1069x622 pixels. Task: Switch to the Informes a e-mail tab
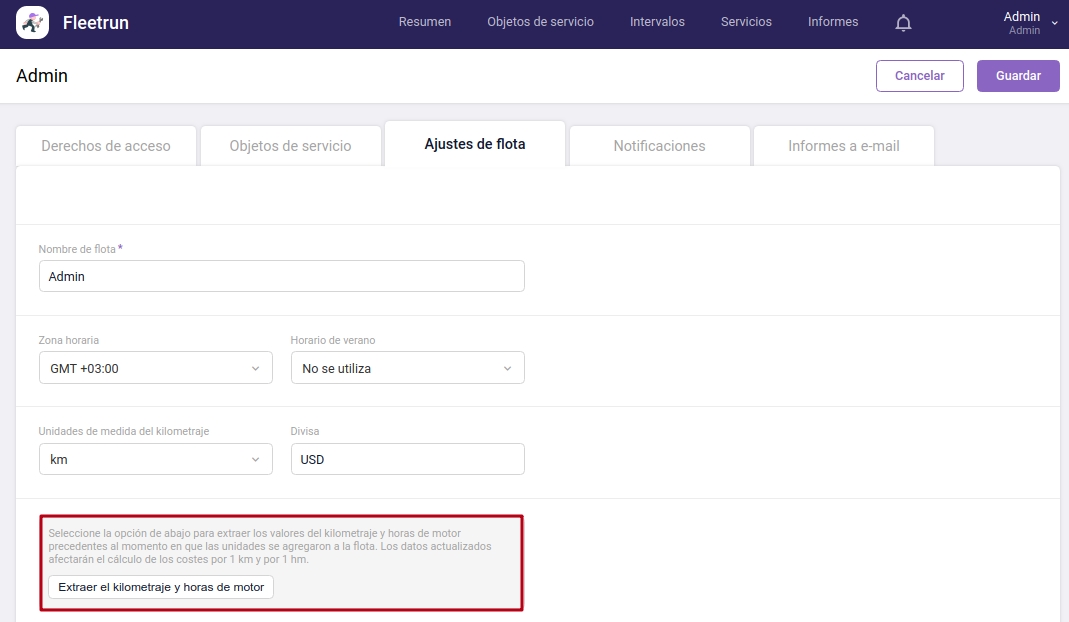coord(843,144)
